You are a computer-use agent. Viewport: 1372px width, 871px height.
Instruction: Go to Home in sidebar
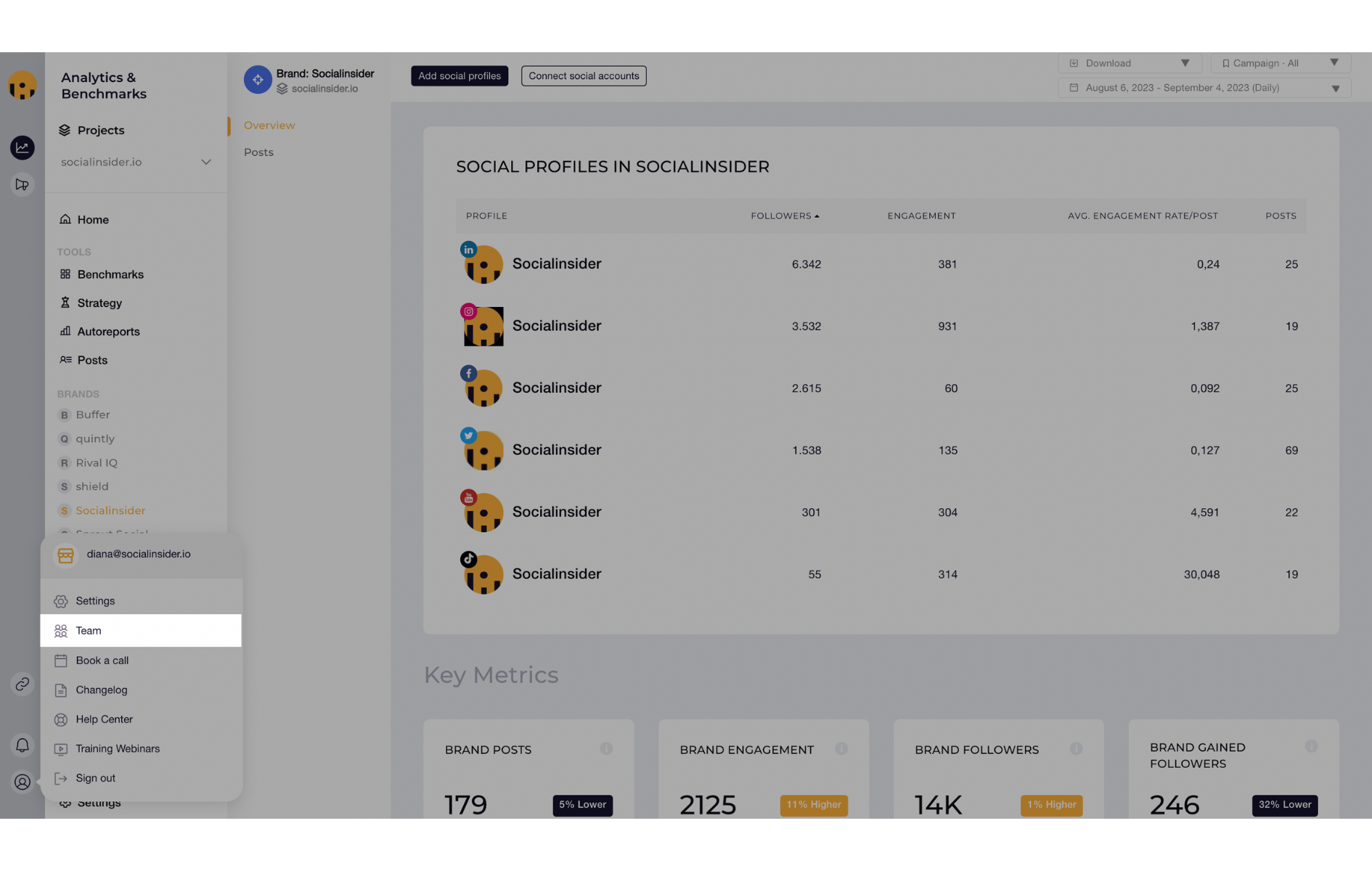[93, 219]
